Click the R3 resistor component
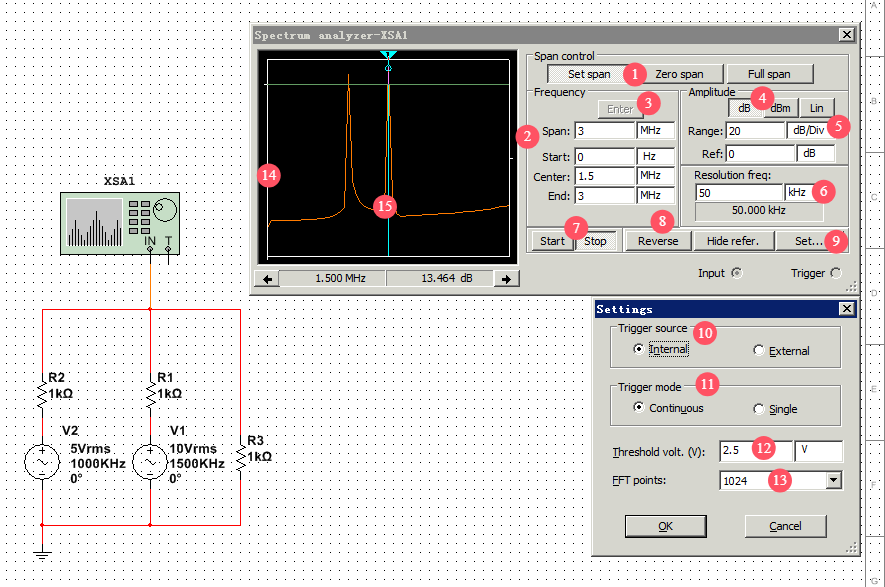 240,457
